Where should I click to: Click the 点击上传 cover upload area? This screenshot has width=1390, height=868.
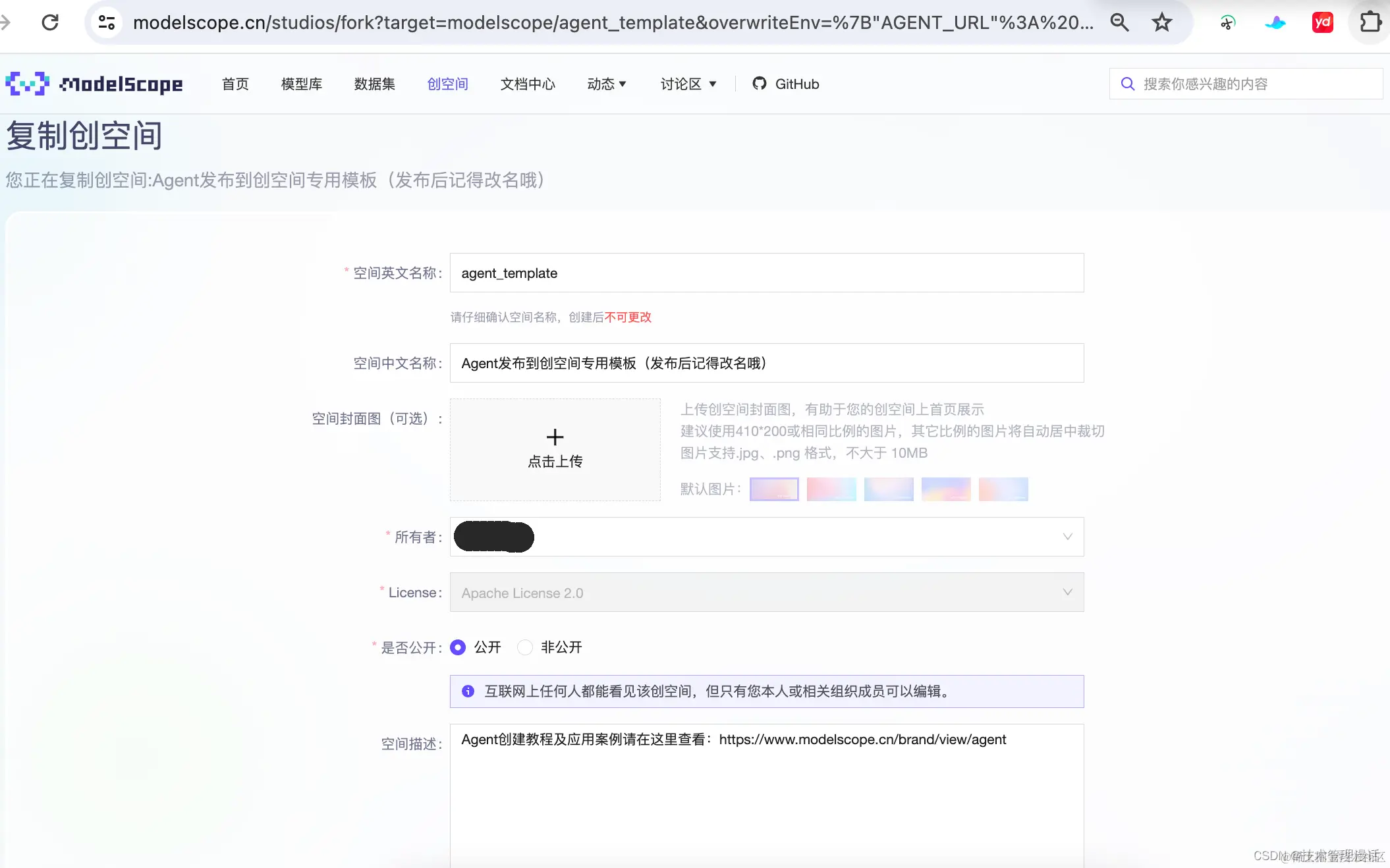click(x=555, y=450)
